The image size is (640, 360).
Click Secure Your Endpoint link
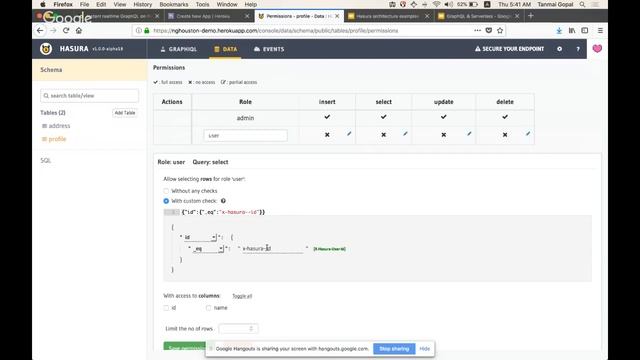(x=509, y=49)
